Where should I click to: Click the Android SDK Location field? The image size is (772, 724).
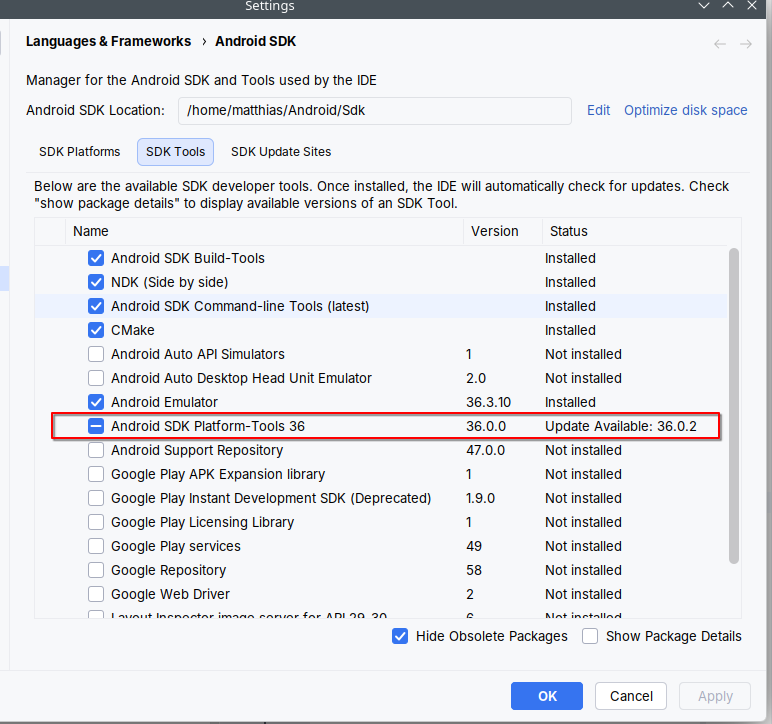pyautogui.click(x=374, y=110)
